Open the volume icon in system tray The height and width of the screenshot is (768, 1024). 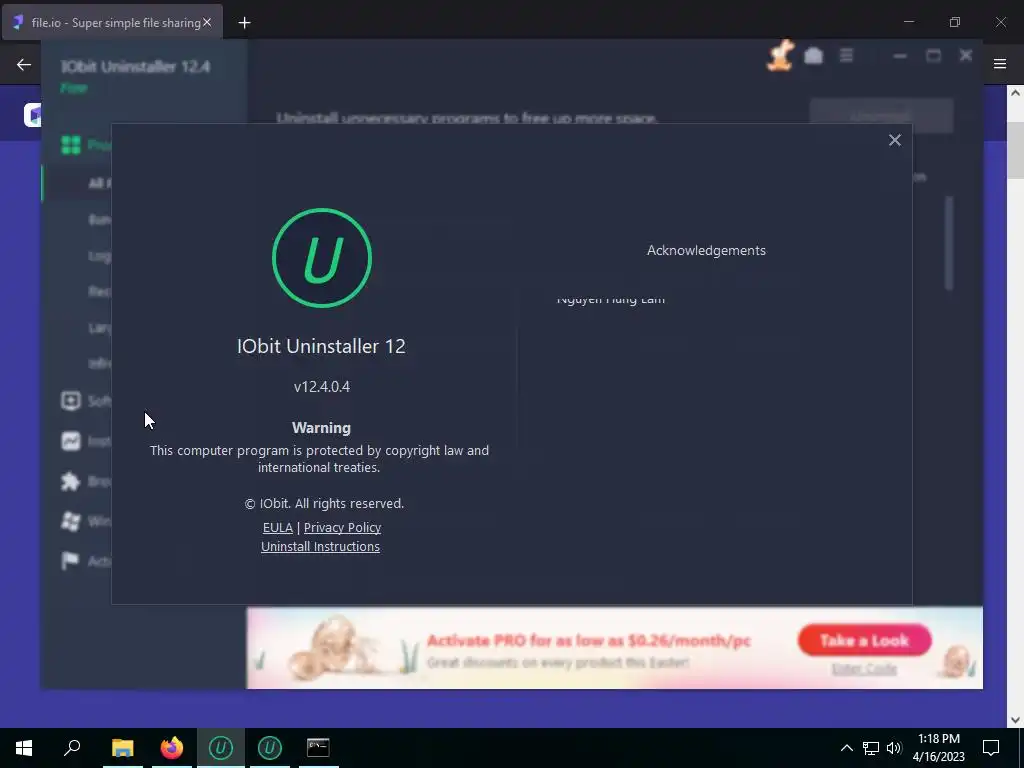pos(894,748)
